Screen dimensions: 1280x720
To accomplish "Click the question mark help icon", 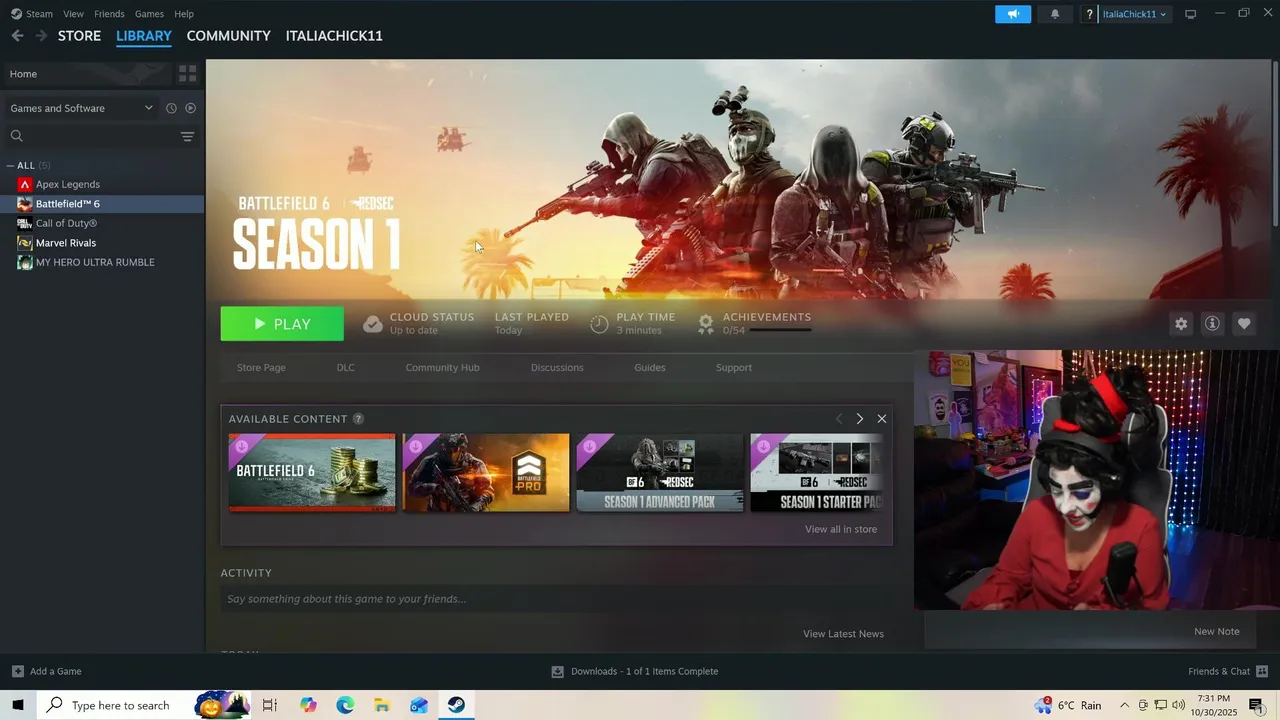I will click(1089, 14).
